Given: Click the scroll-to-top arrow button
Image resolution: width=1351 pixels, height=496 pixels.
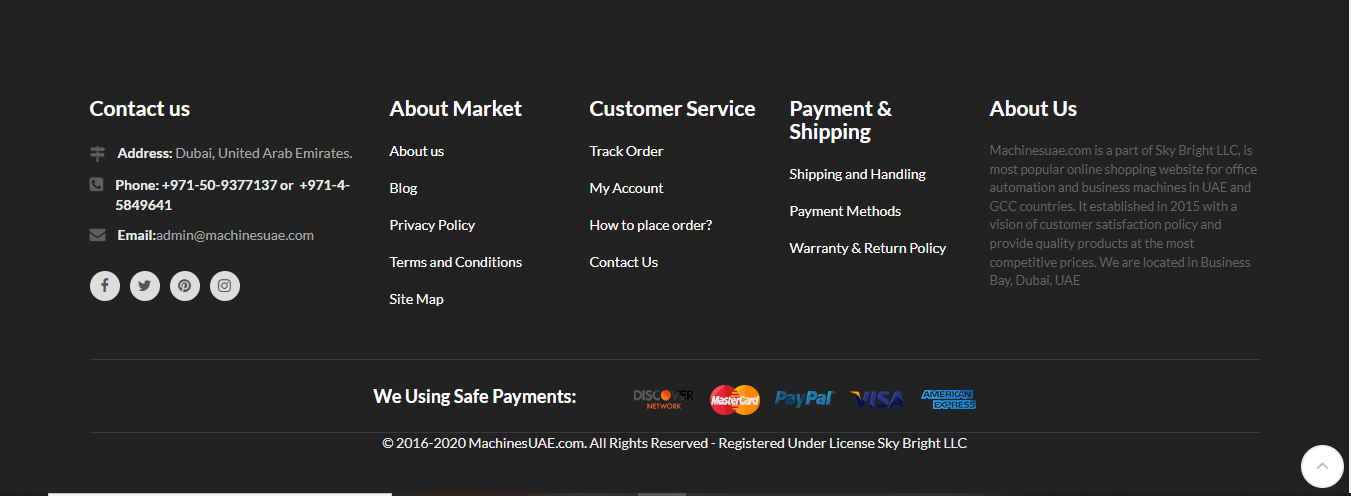Looking at the screenshot, I should 1322,466.
